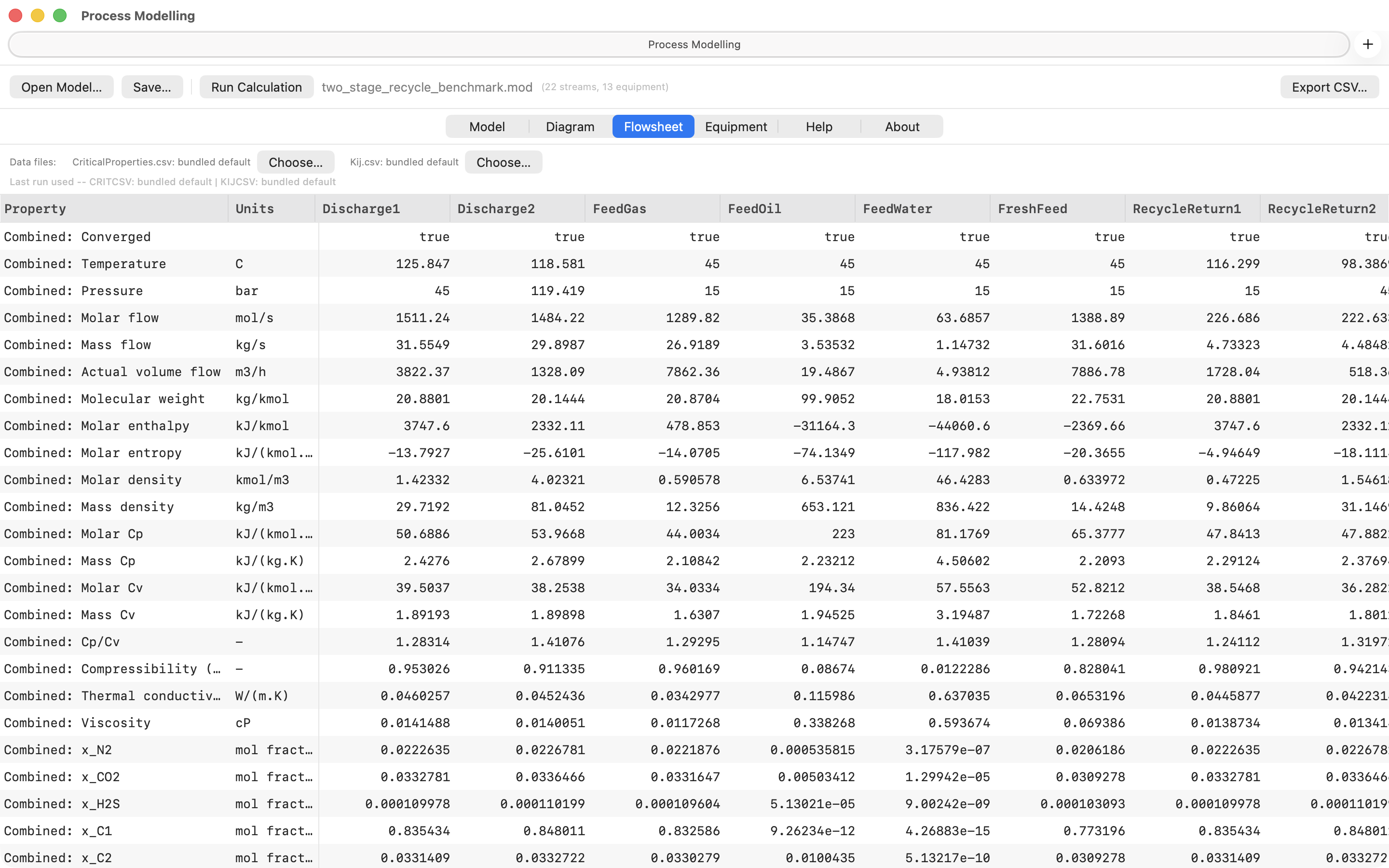Open the Model tab

pos(487,126)
